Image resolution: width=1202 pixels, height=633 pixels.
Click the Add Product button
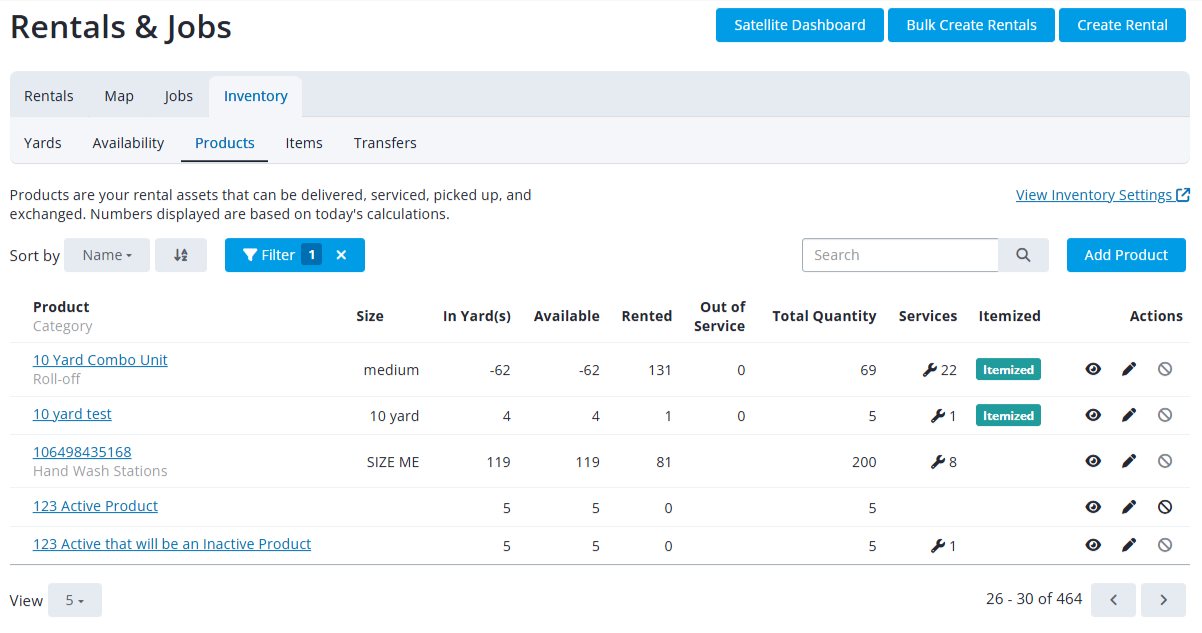tap(1126, 255)
